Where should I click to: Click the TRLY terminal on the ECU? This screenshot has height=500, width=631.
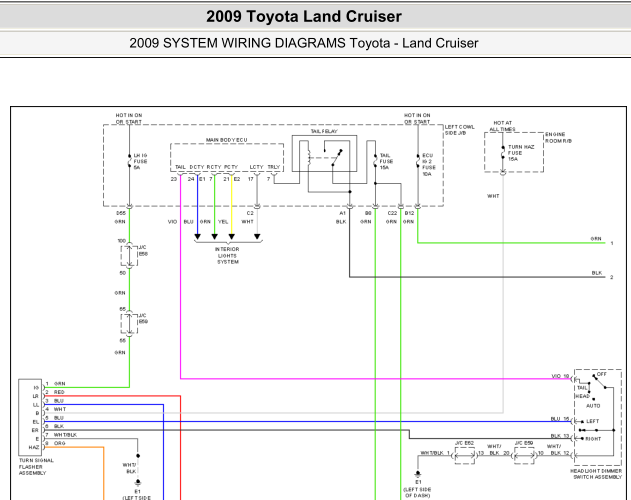[274, 167]
